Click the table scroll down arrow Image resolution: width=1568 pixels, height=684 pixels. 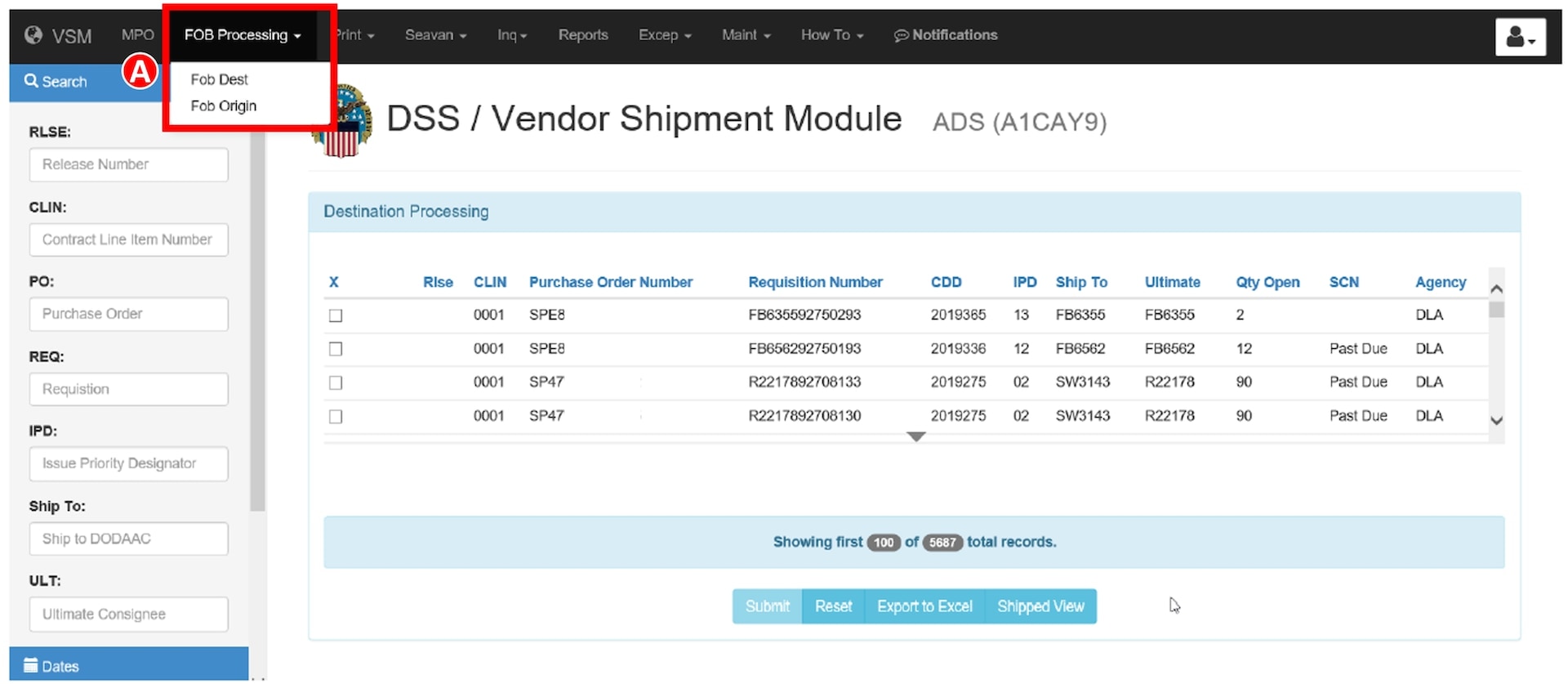pos(1496,421)
